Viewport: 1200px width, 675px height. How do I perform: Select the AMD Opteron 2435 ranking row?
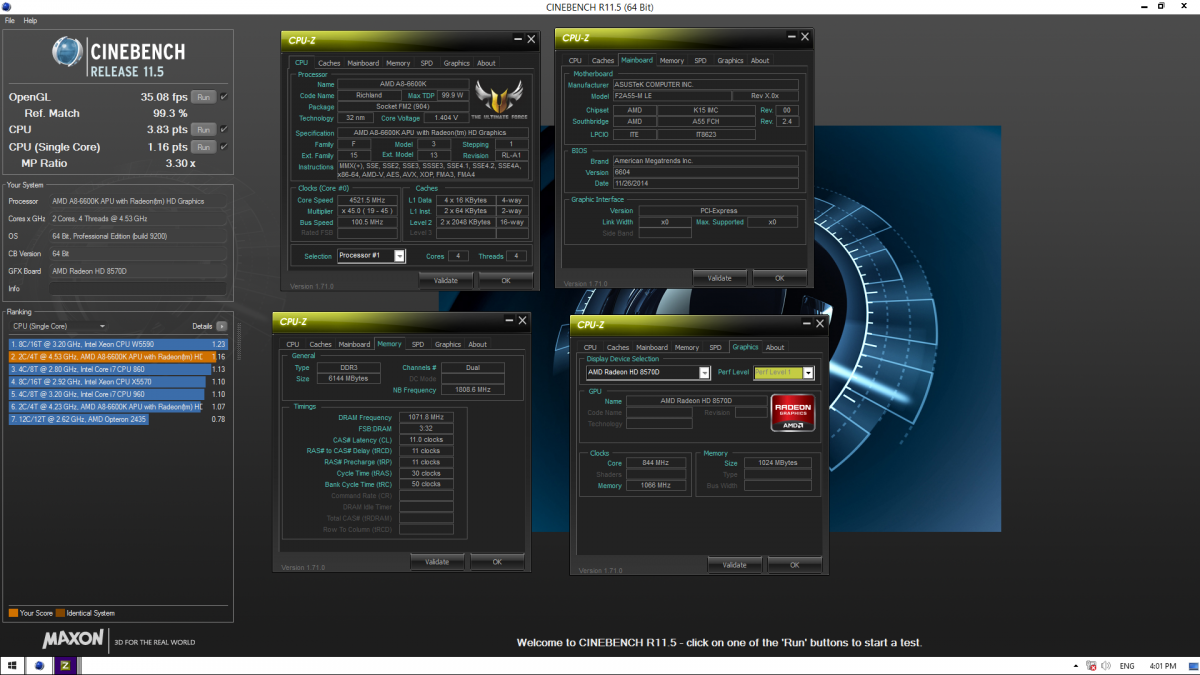click(118, 419)
